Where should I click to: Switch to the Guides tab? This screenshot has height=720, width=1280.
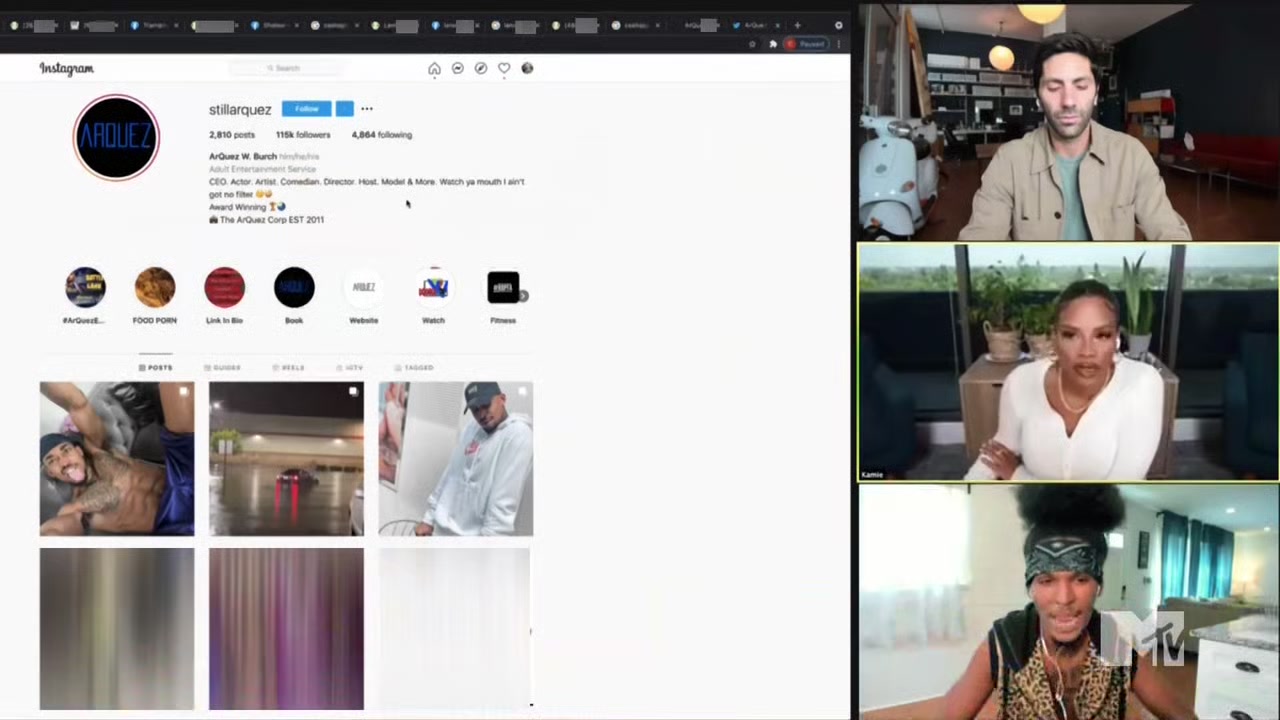click(x=222, y=368)
